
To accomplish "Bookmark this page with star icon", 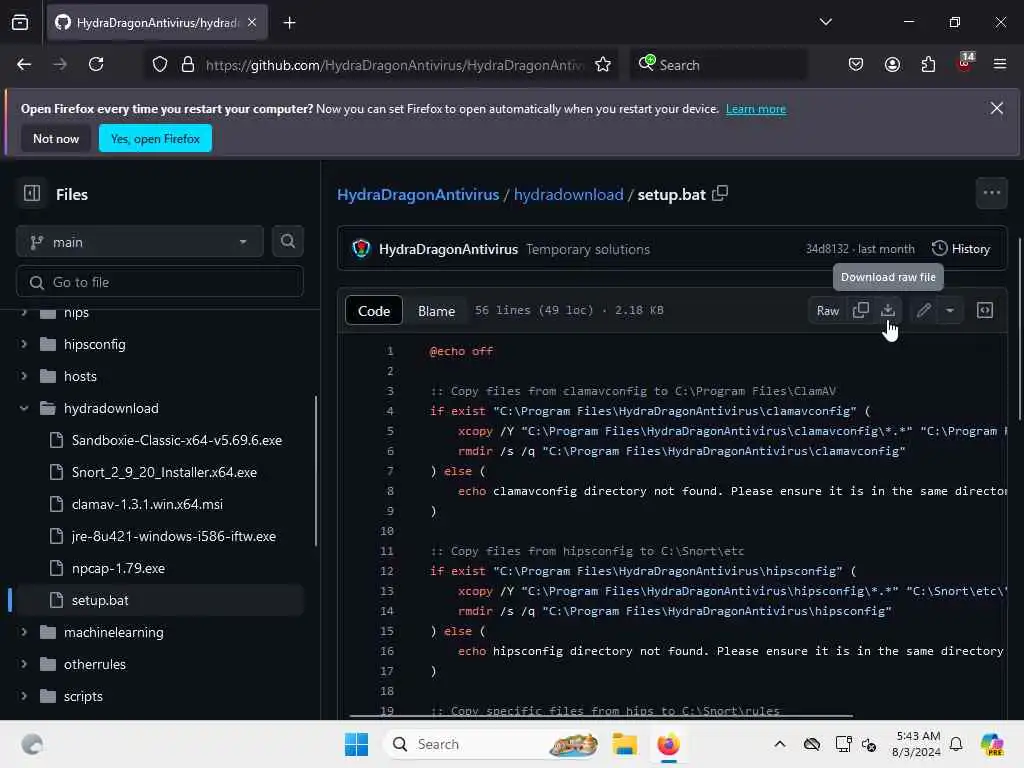I will point(603,65).
